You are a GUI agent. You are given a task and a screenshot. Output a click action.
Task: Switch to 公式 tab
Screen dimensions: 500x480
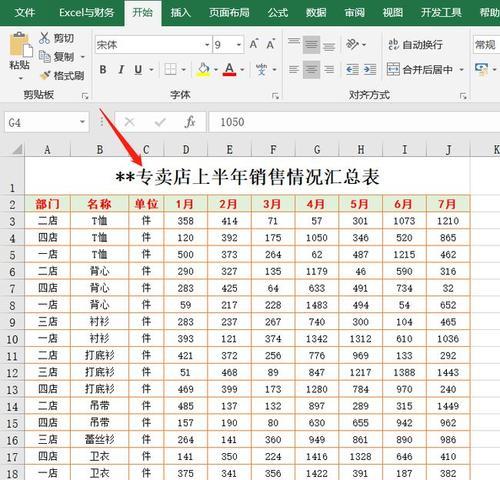[278, 13]
